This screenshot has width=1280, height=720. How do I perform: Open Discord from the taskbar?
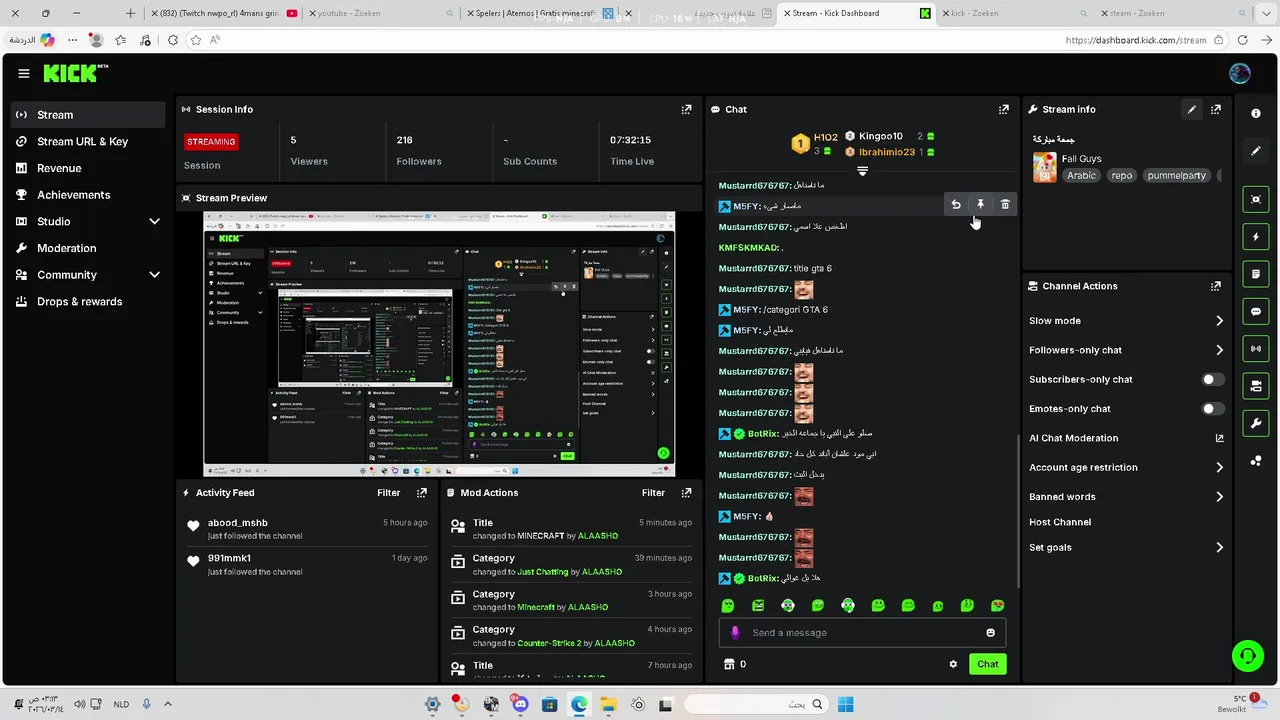(x=520, y=704)
